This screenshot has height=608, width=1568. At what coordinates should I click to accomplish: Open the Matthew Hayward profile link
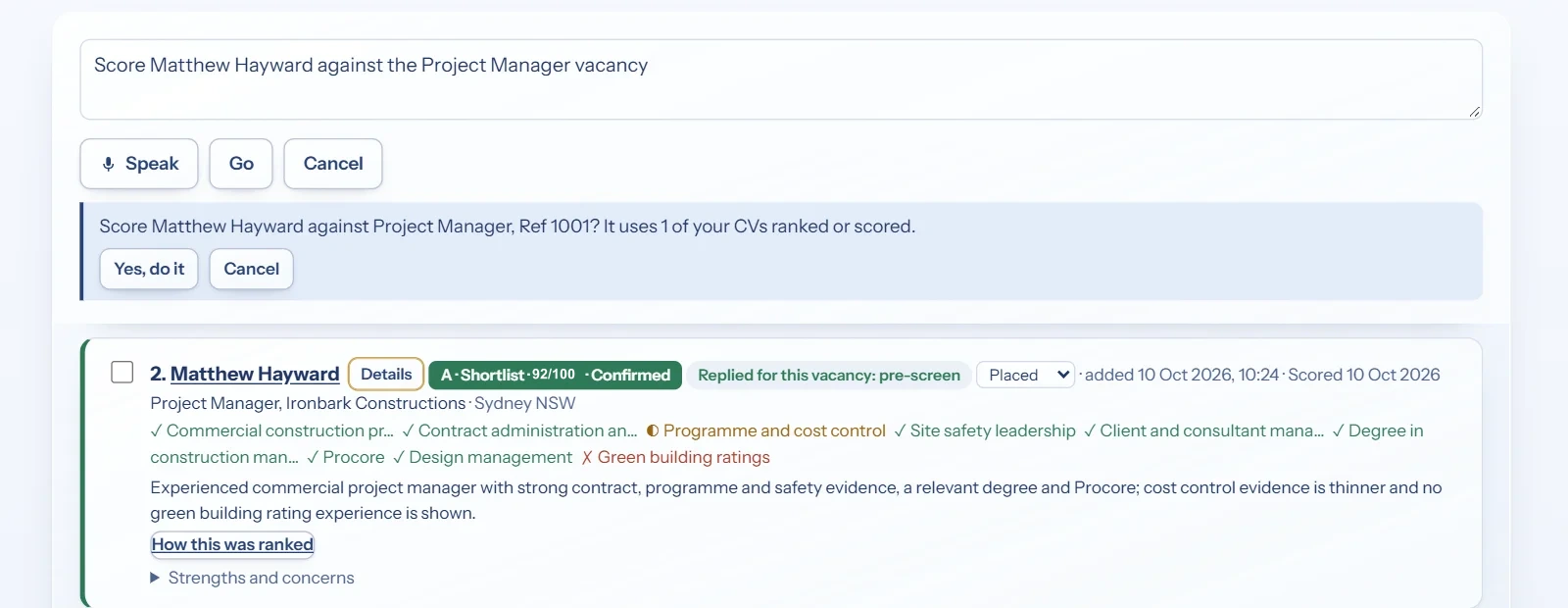(x=255, y=374)
